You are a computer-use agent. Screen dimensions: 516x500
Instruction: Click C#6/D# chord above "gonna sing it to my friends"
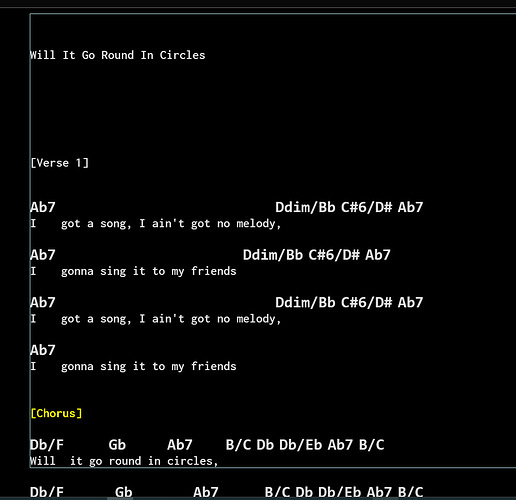pos(334,255)
